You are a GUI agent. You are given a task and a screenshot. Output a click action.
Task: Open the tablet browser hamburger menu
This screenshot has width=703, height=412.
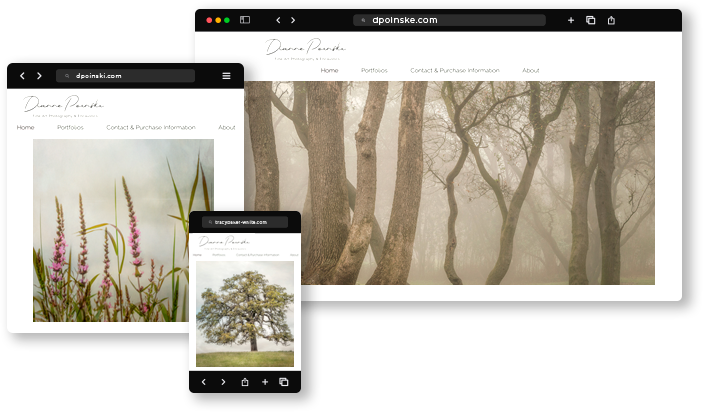click(x=227, y=76)
